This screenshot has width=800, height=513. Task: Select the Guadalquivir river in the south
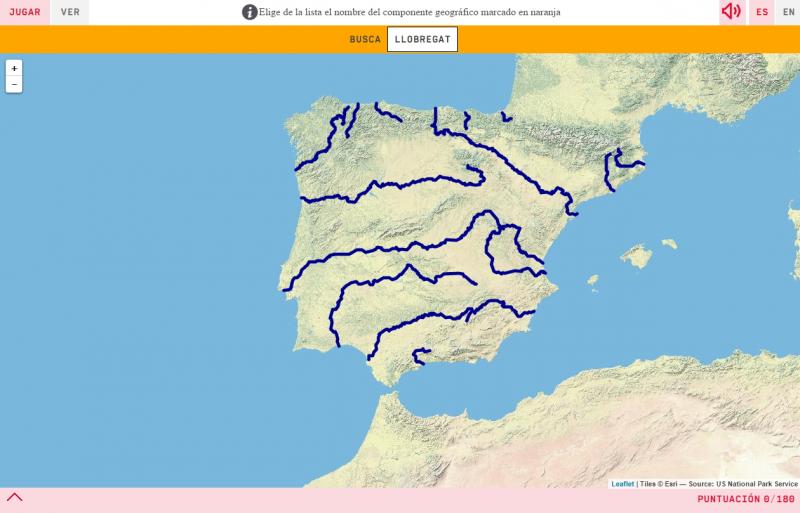tap(420, 321)
